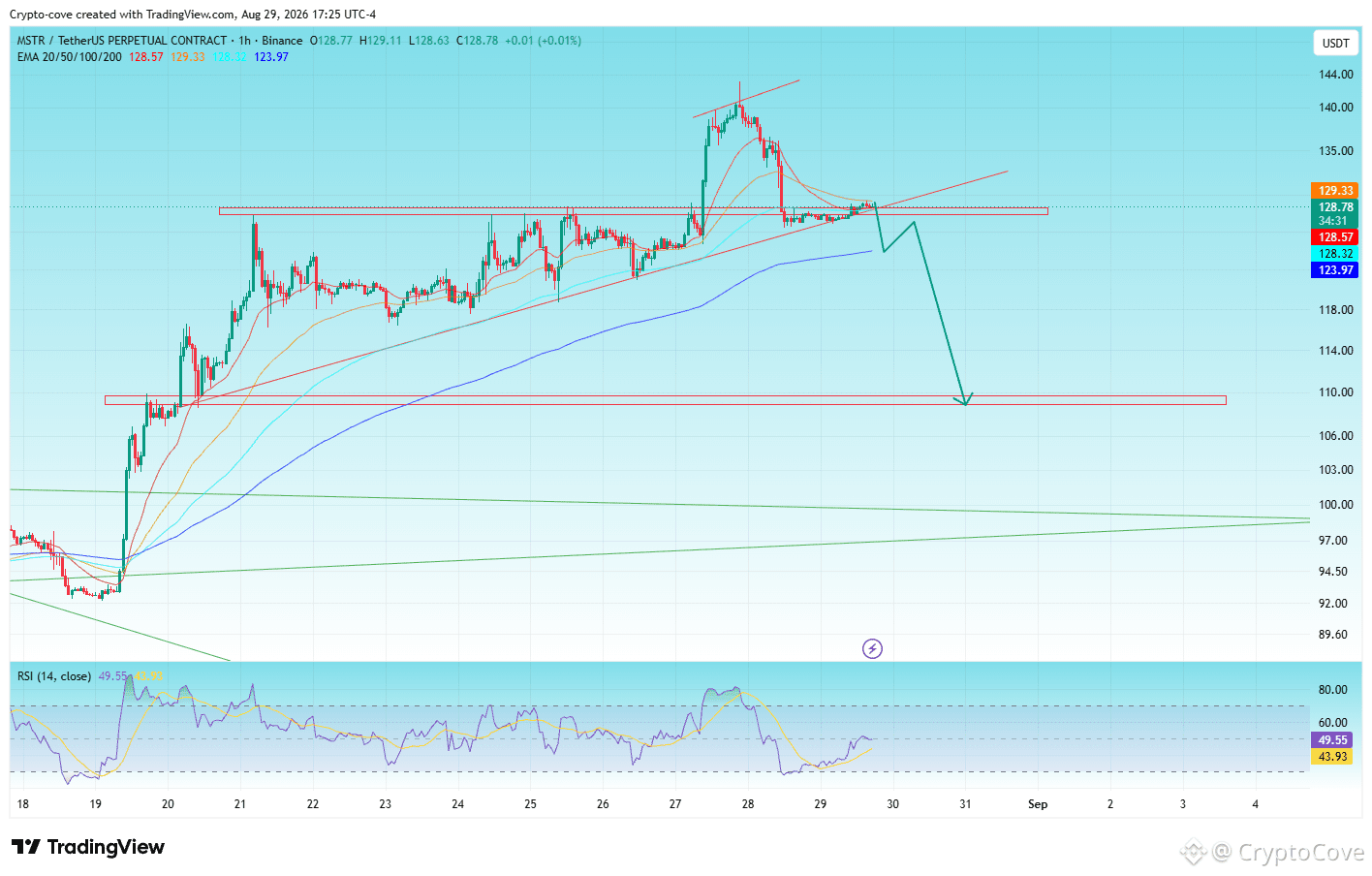The width and height of the screenshot is (1372, 876).
Task: Click the "34:31" bar countdown timer
Action: 1333,221
